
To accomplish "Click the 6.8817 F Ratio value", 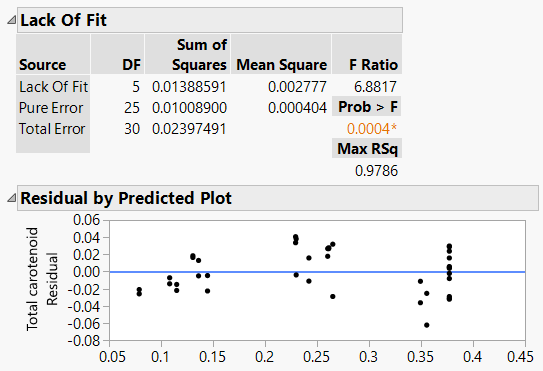I will pyautogui.click(x=375, y=87).
